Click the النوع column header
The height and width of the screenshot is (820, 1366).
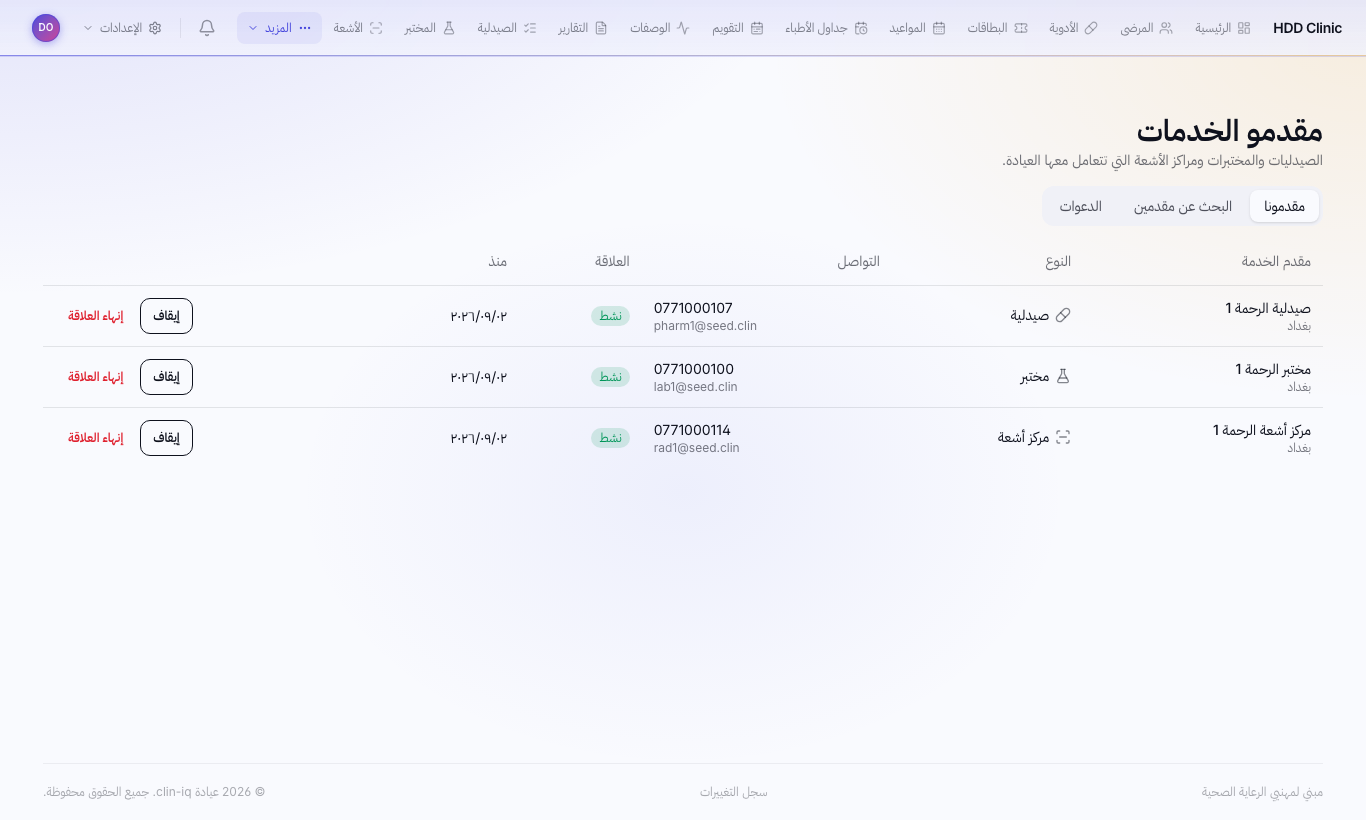pyautogui.click(x=1058, y=261)
